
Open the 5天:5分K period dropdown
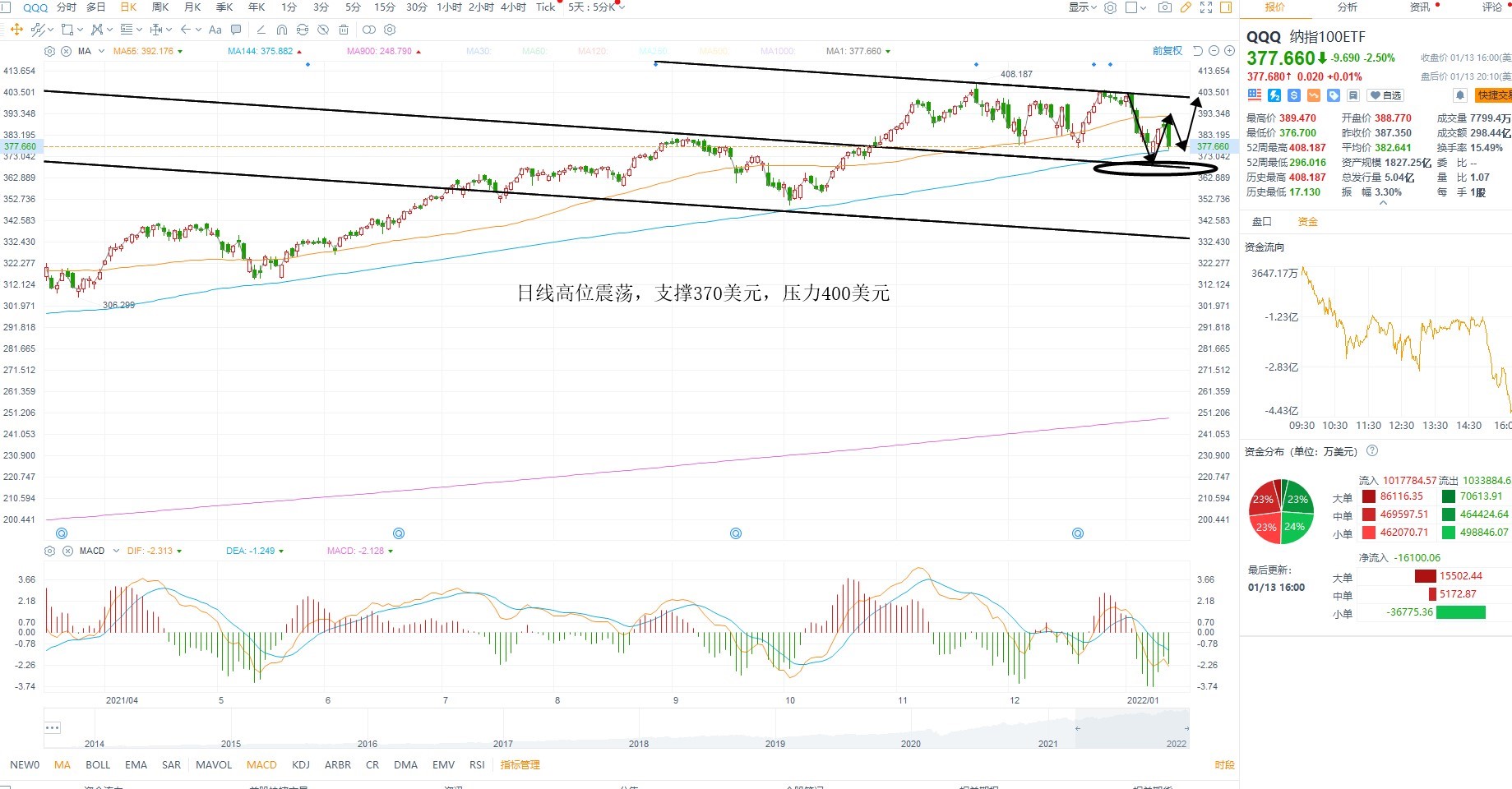click(x=596, y=7)
